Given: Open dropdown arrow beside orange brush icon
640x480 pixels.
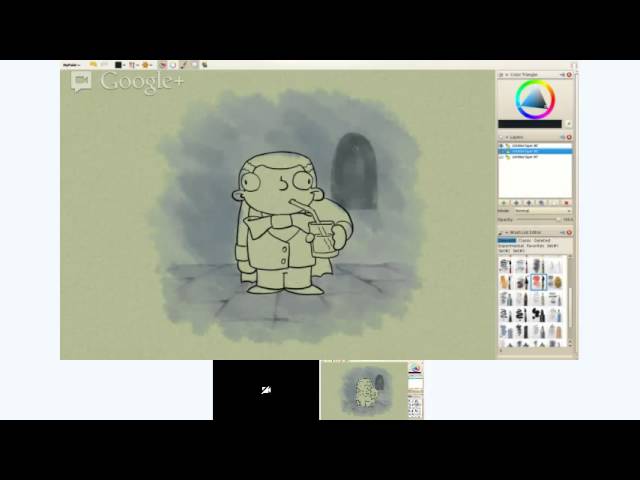Looking at the screenshot, I should pos(151,65).
